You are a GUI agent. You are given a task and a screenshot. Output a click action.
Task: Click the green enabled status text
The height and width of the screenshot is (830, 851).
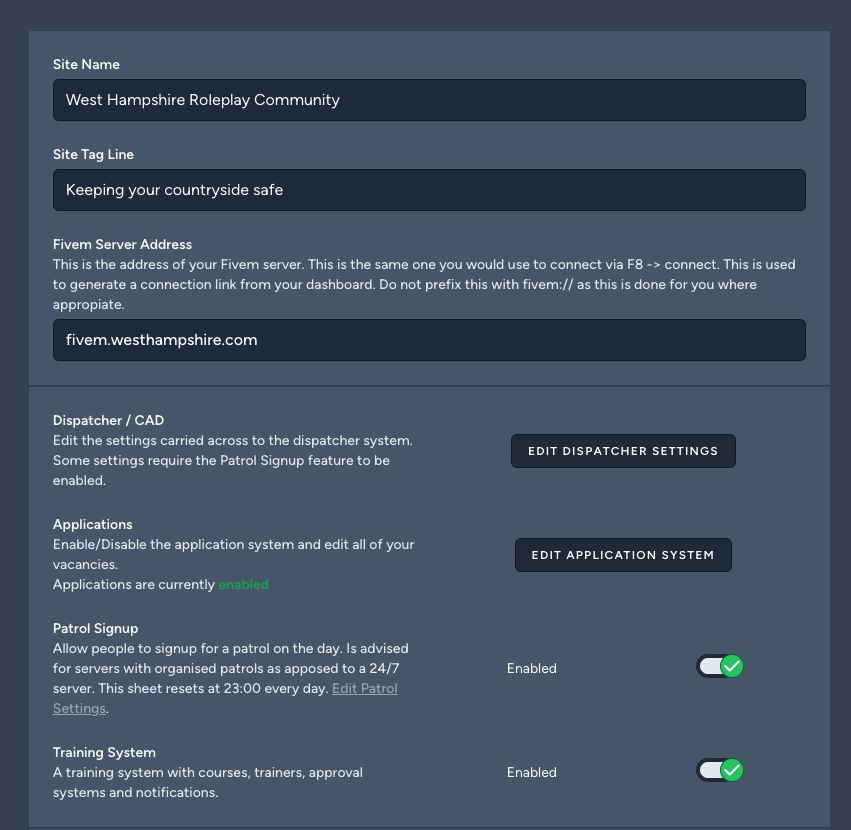pyautogui.click(x=243, y=584)
